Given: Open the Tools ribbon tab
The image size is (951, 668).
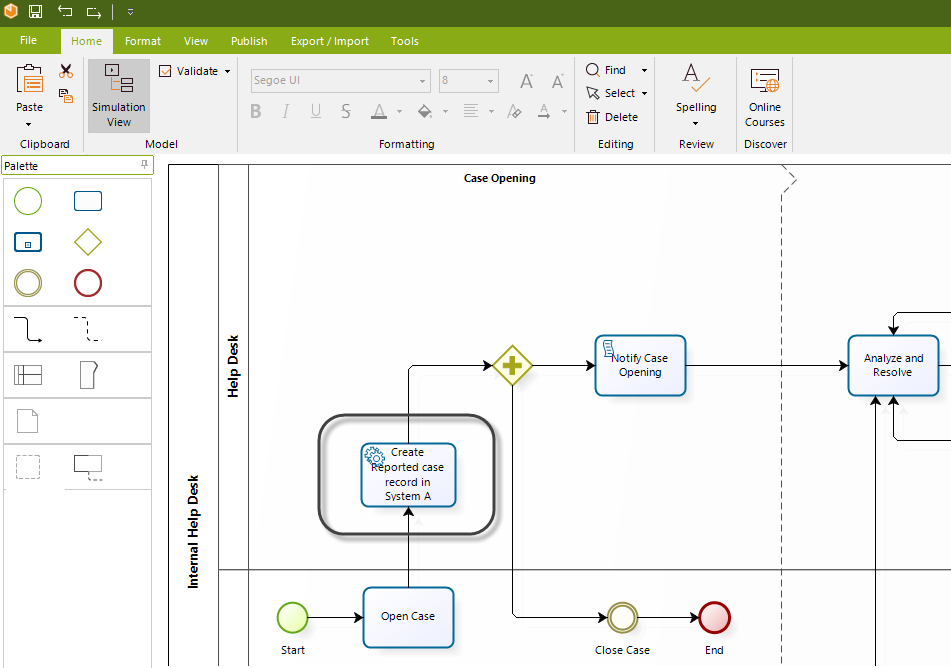Looking at the screenshot, I should point(405,41).
